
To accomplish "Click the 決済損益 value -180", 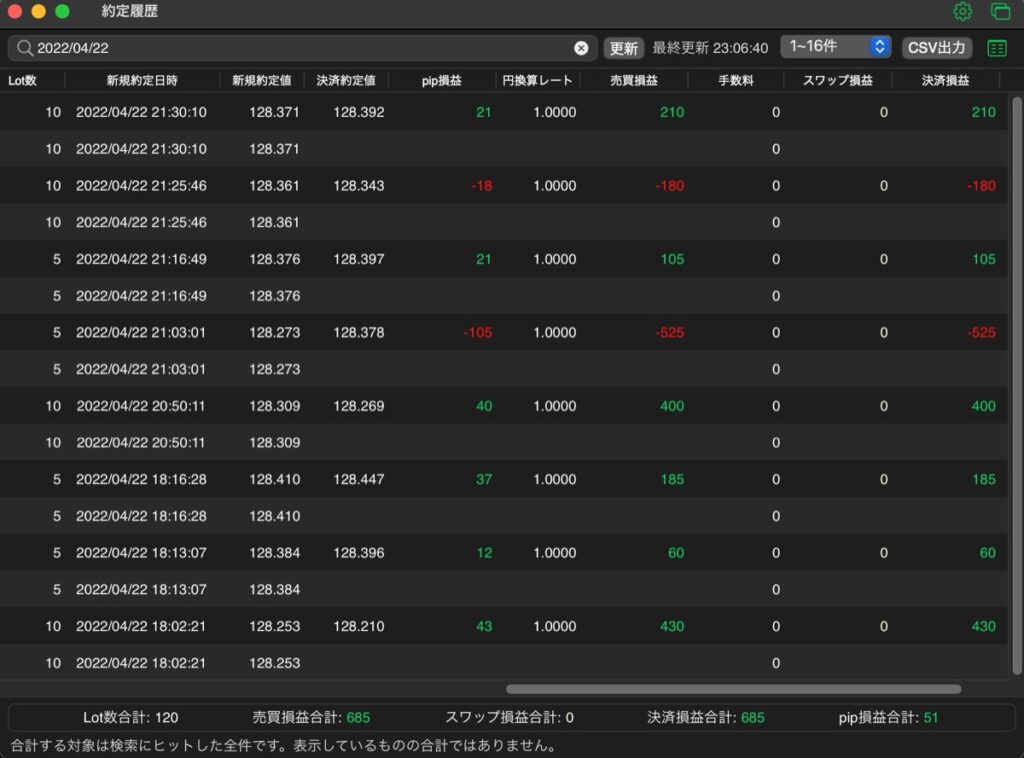I will pyautogui.click(x=981, y=185).
